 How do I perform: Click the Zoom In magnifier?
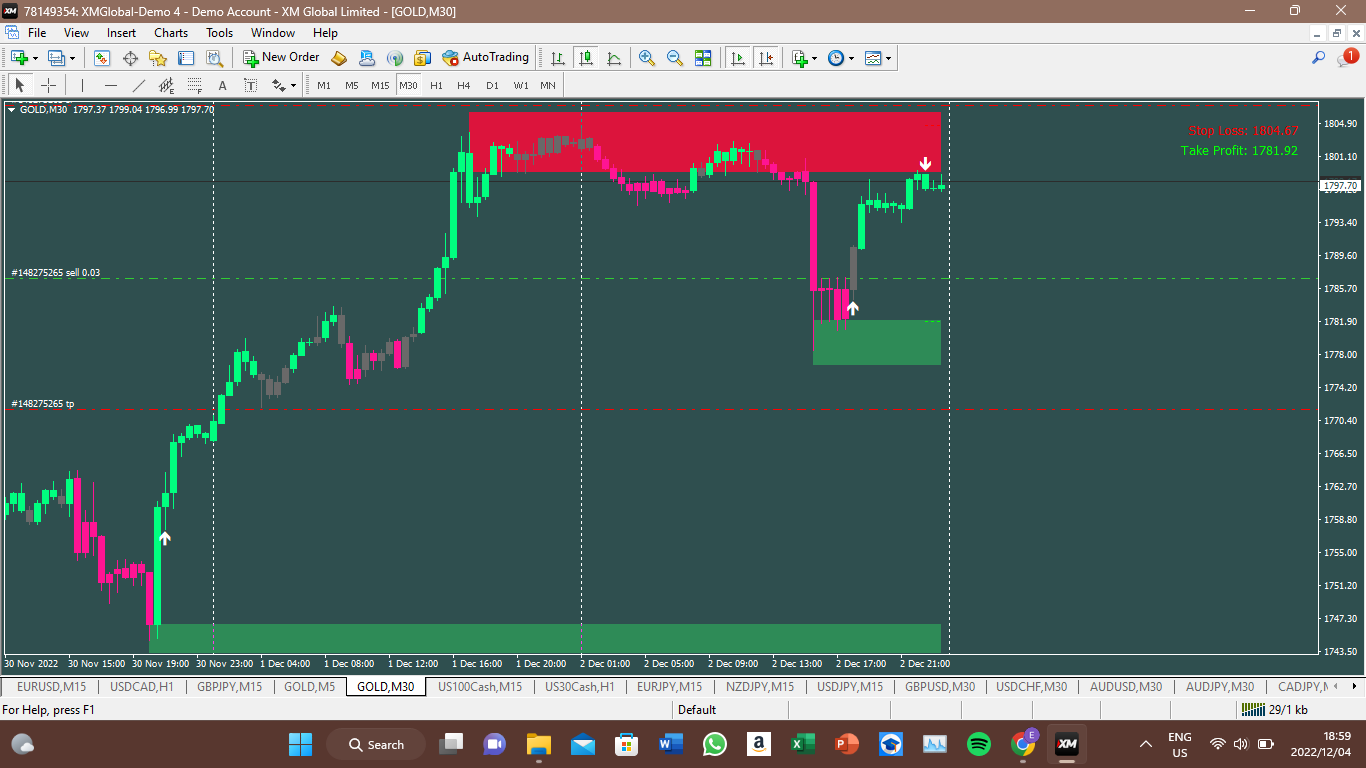(x=647, y=58)
